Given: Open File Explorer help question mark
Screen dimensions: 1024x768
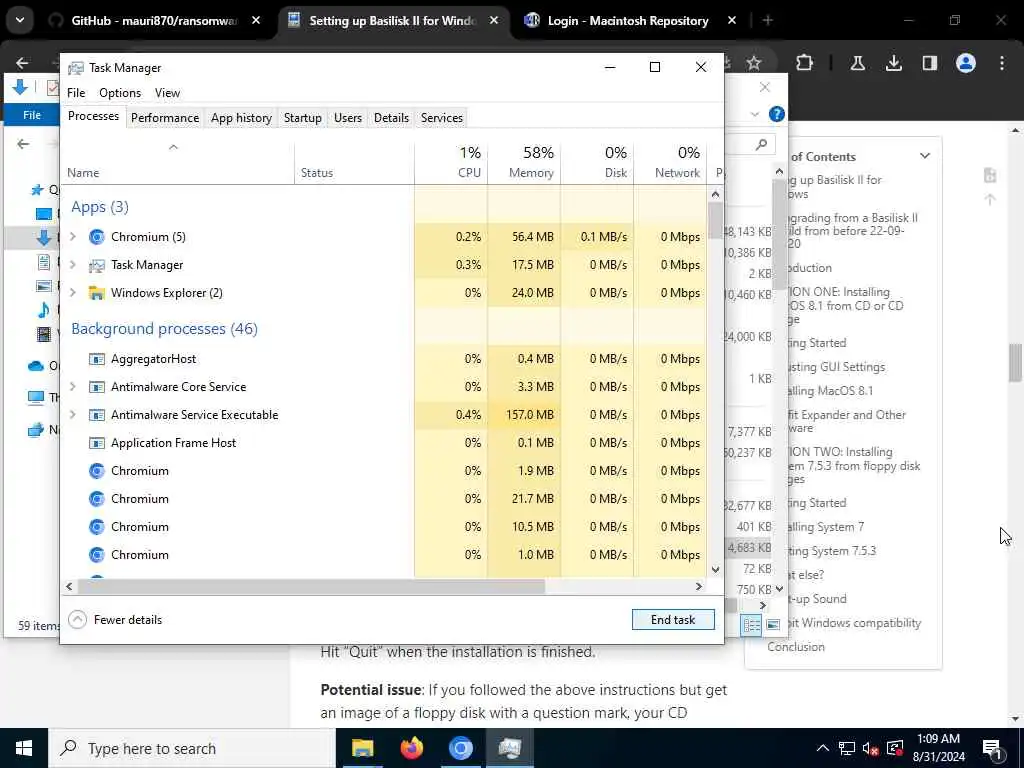Looking at the screenshot, I should [x=776, y=114].
